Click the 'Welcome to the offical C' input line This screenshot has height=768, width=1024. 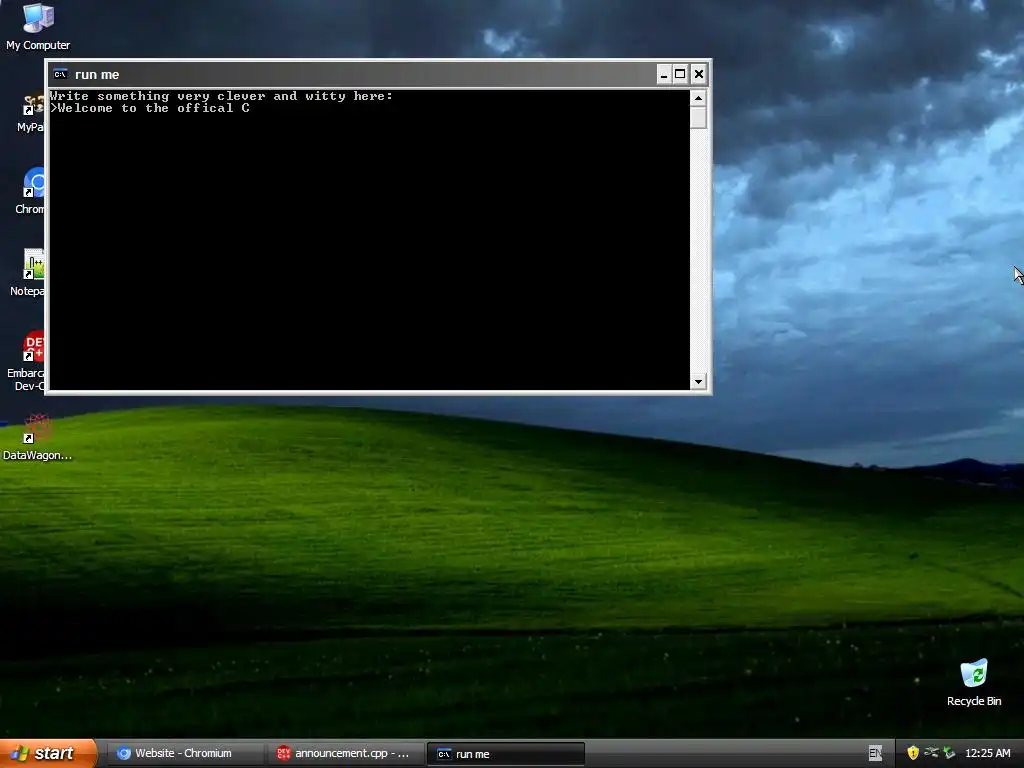[150, 108]
